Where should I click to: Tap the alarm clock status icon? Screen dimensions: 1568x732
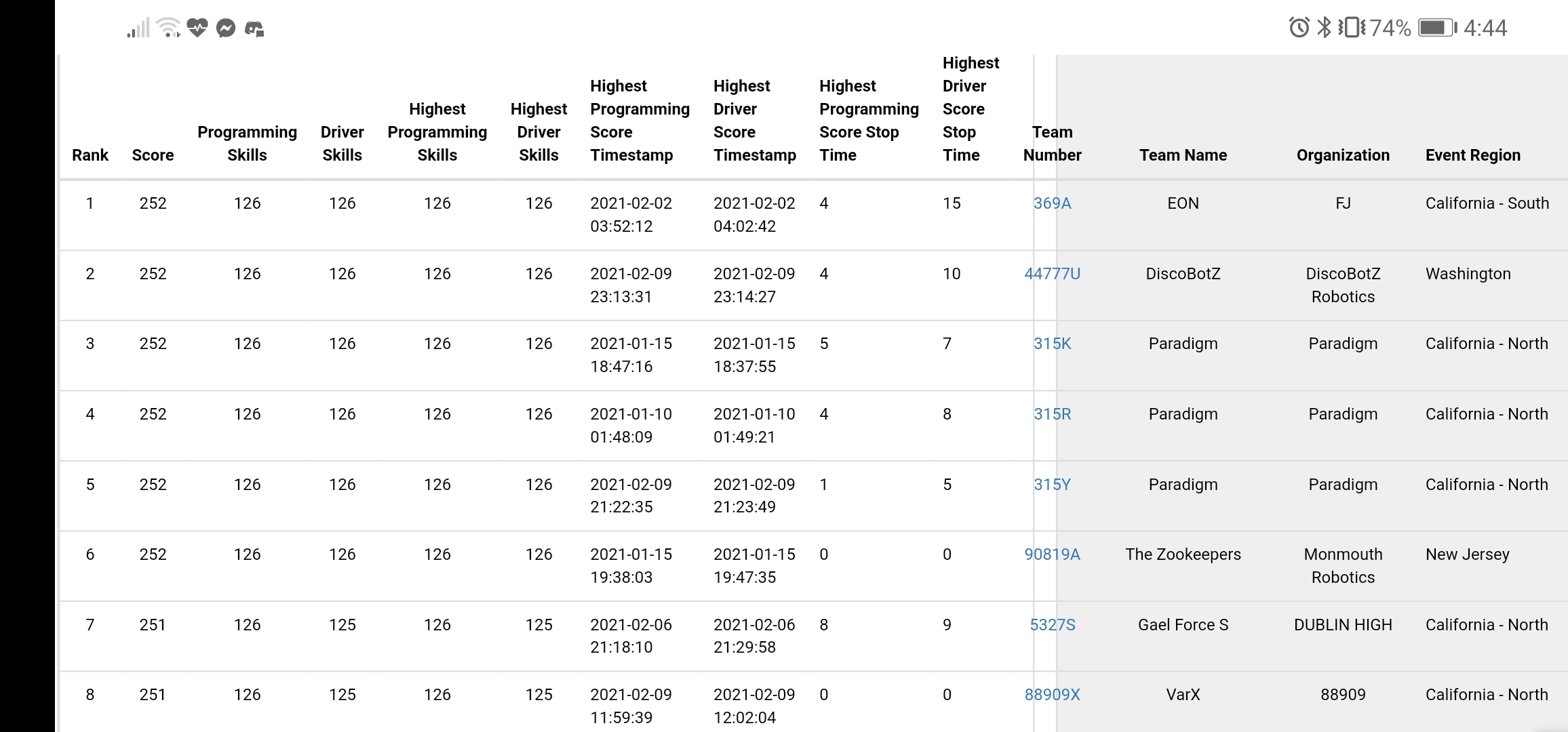pyautogui.click(x=1299, y=28)
